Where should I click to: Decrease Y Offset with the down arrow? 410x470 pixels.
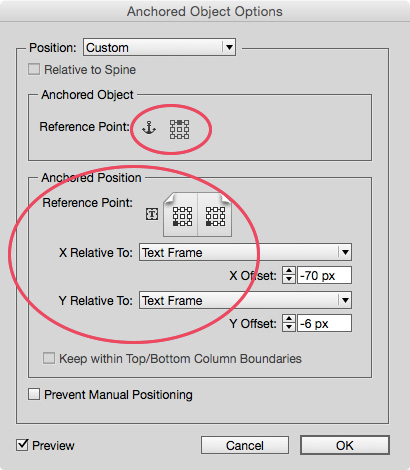[x=289, y=327]
